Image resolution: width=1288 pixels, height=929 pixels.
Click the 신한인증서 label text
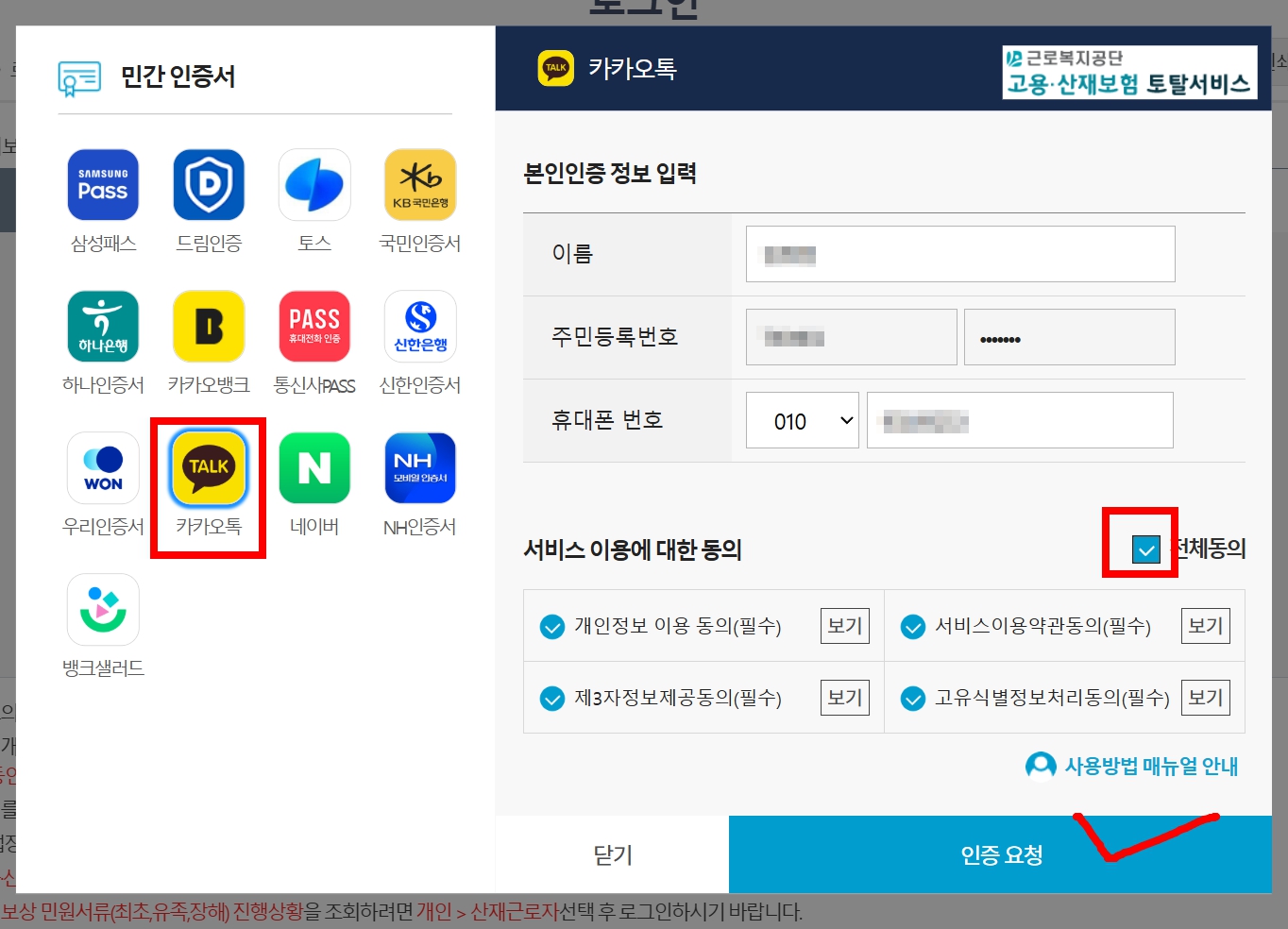pos(420,385)
